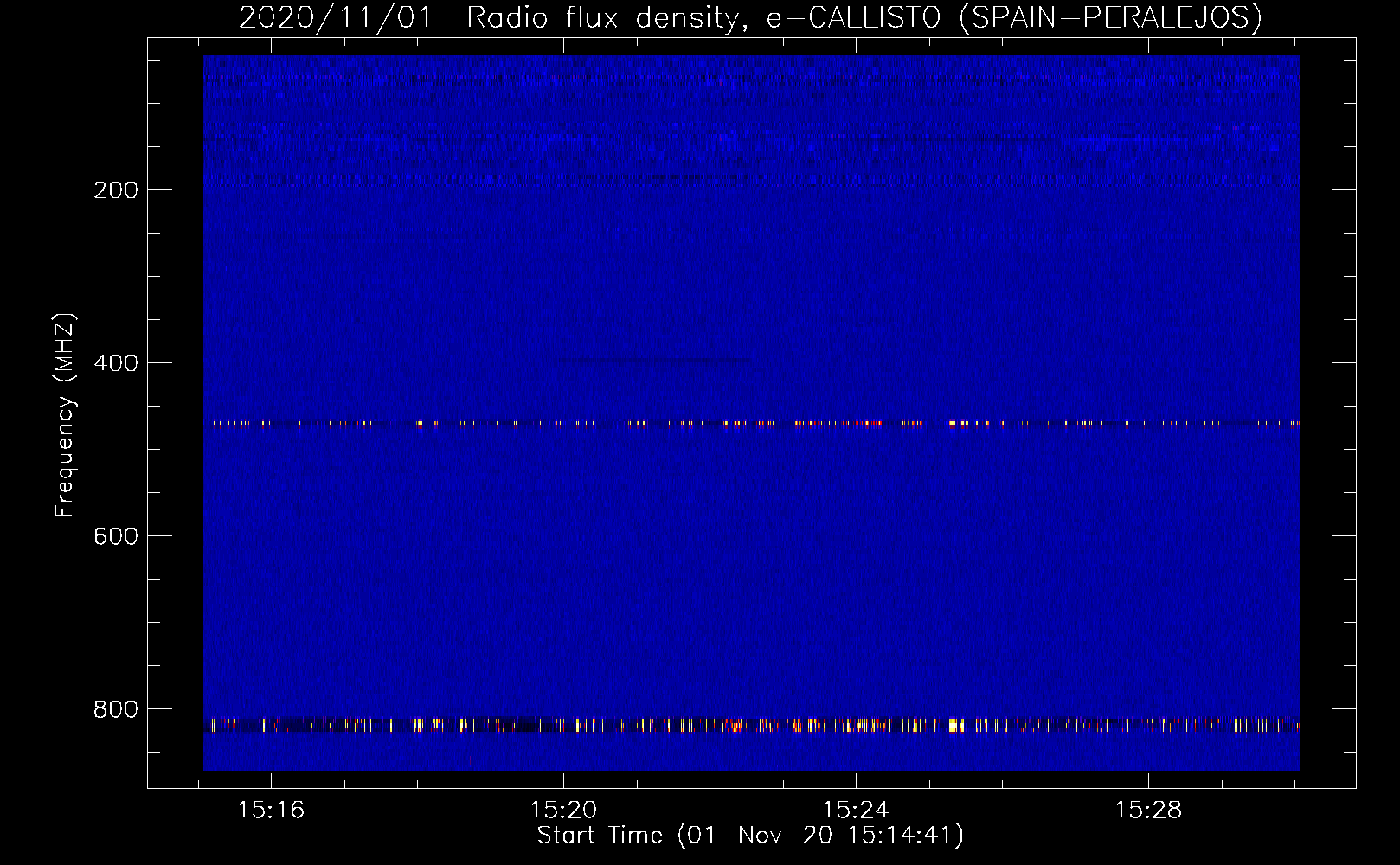Click the 'e-CALLISTO' text in the title

point(853,17)
